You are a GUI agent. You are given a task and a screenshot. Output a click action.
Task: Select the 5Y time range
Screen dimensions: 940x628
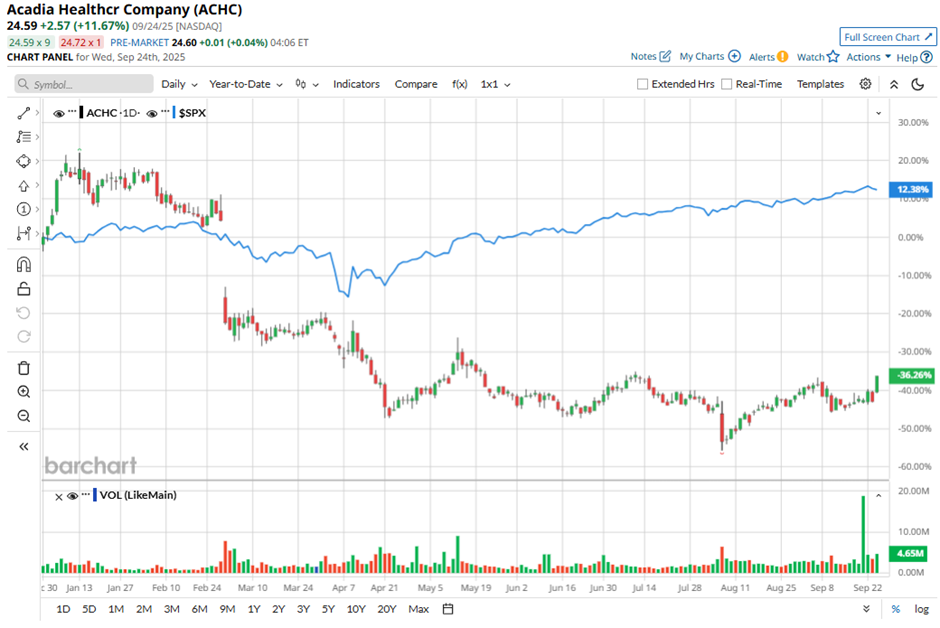pos(328,609)
